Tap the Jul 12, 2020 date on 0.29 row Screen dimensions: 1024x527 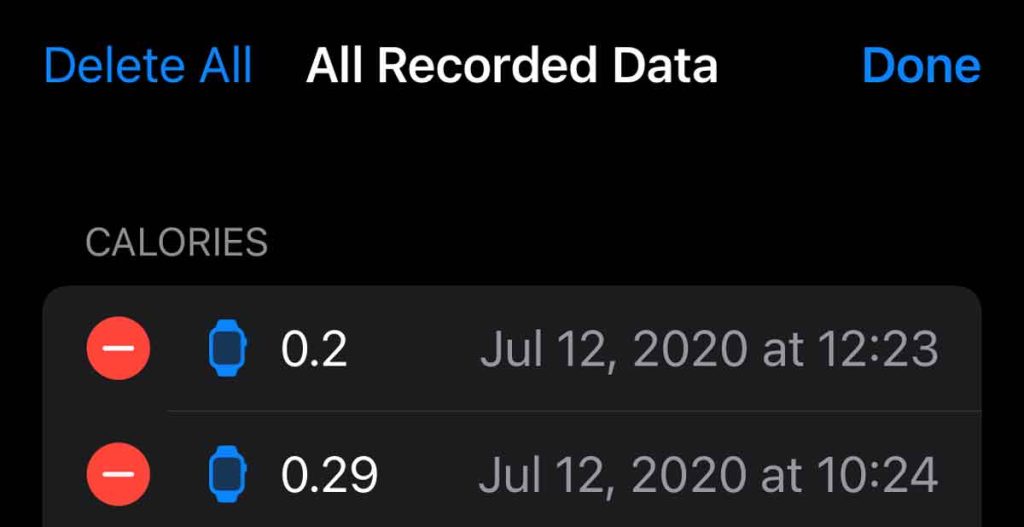point(613,474)
